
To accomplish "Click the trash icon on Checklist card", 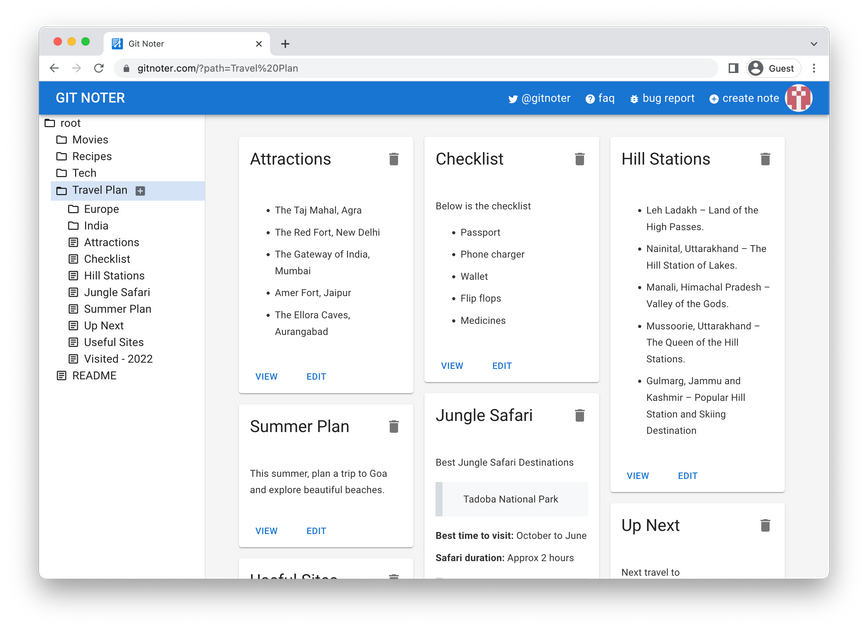I will (x=579, y=159).
